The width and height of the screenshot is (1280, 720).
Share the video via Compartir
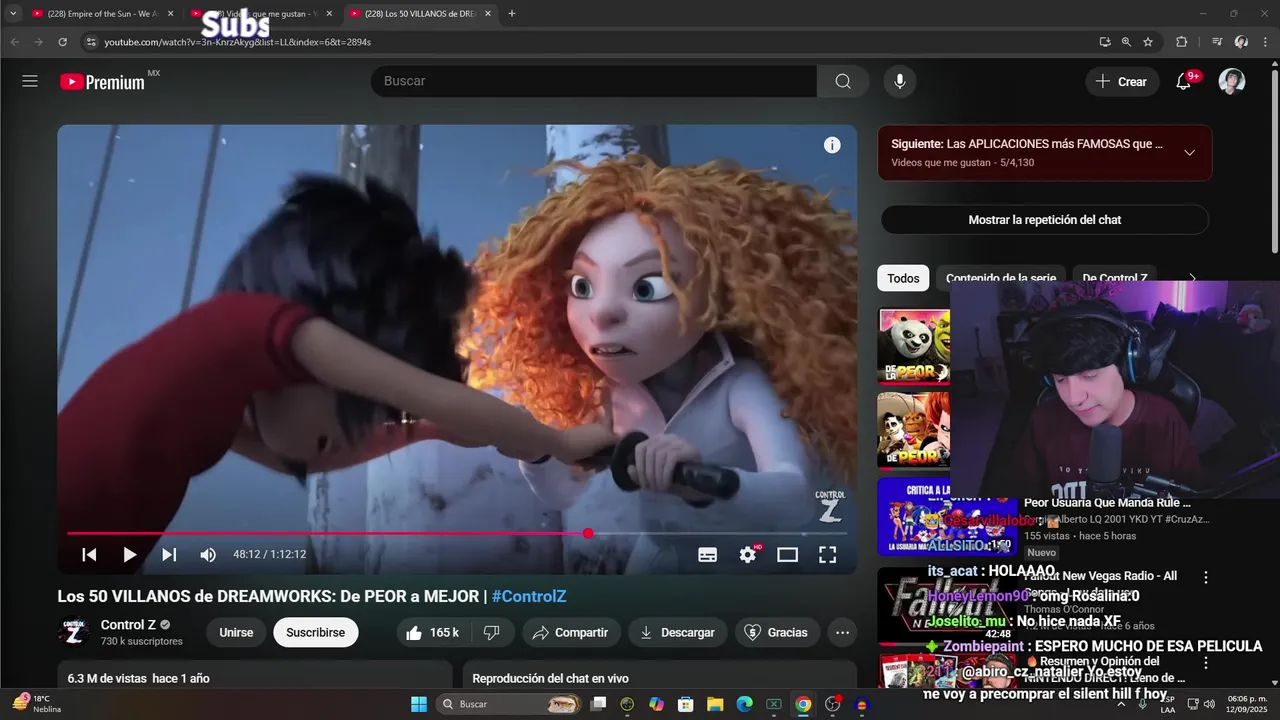(x=570, y=632)
